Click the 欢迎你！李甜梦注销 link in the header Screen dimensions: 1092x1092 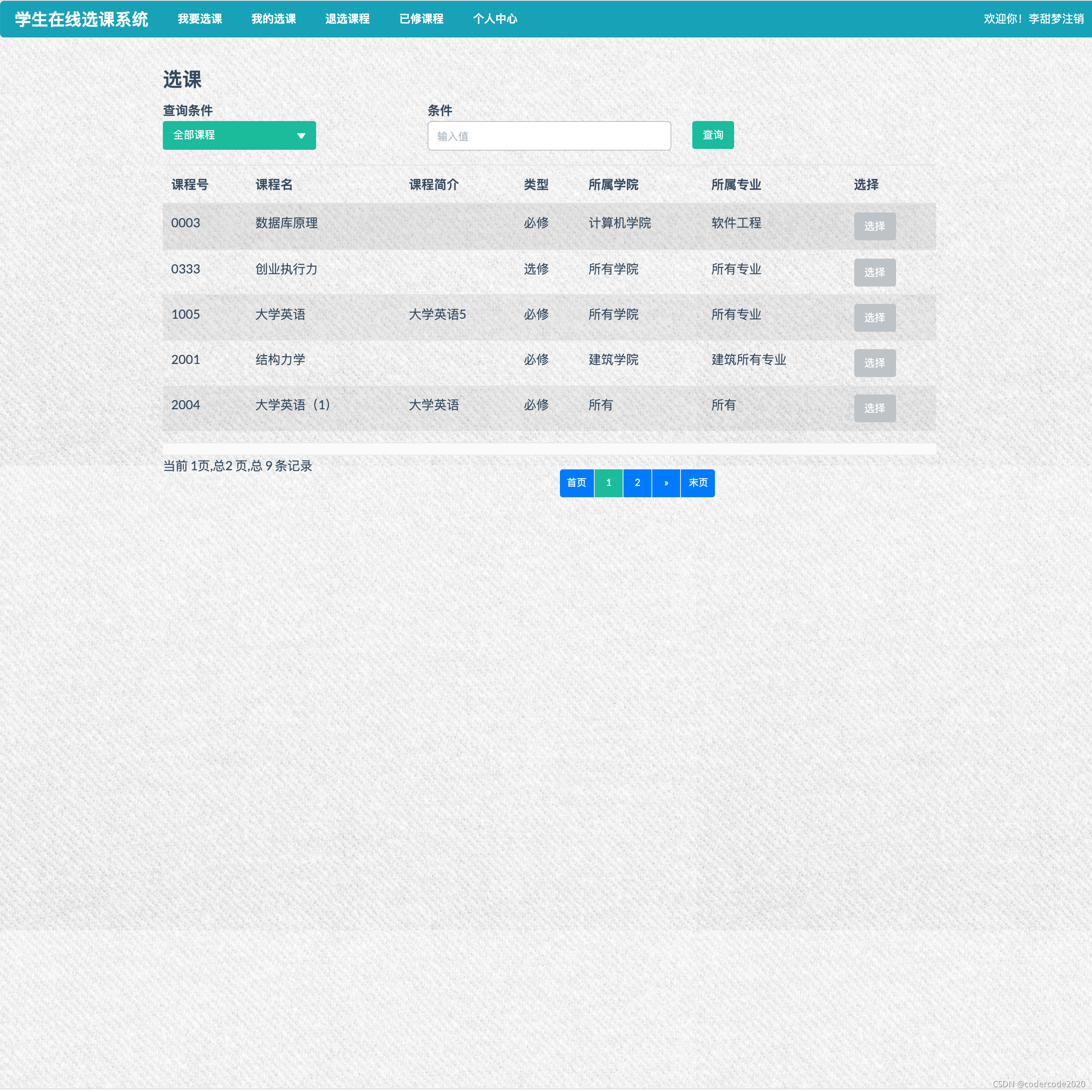tap(1033, 19)
